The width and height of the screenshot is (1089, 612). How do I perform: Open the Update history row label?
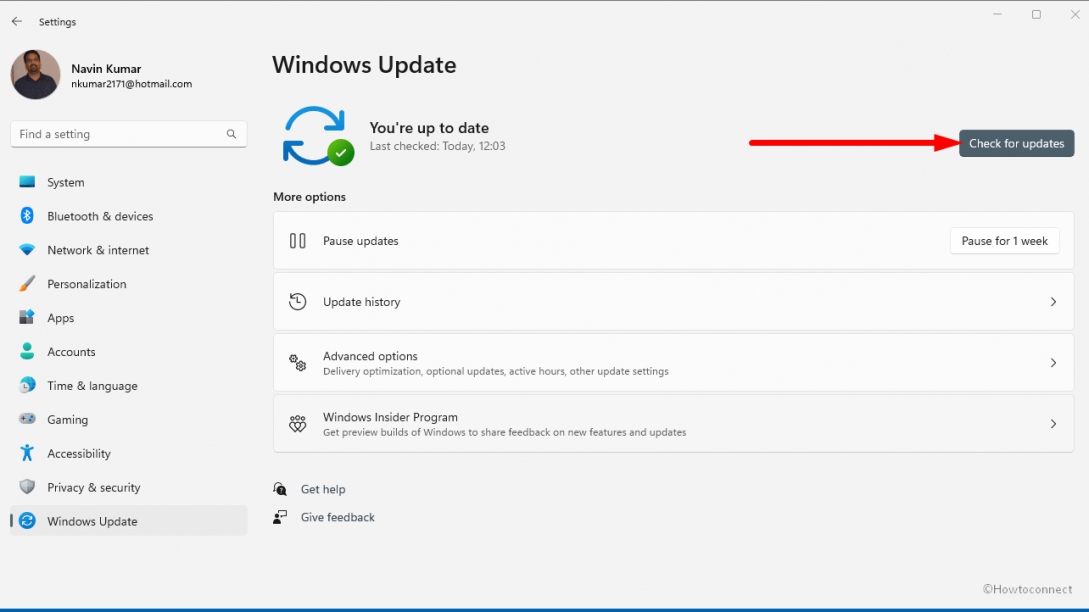click(x=361, y=302)
